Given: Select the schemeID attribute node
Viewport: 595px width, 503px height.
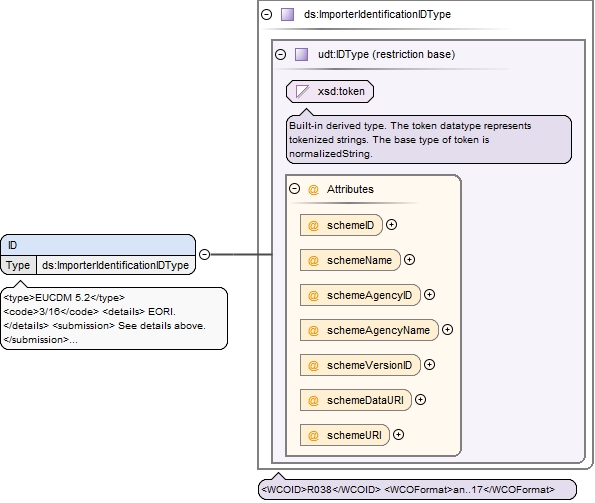Looking at the screenshot, I should click(x=341, y=225).
